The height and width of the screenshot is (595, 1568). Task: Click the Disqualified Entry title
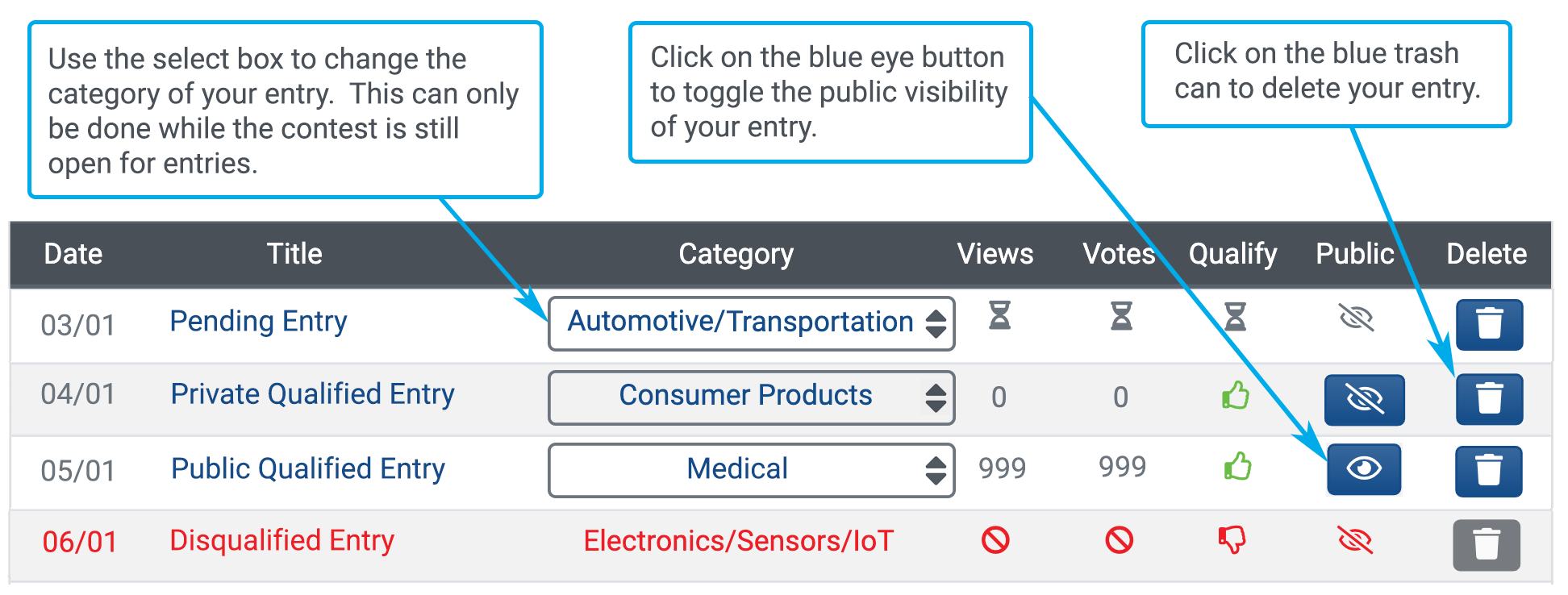pyautogui.click(x=281, y=540)
